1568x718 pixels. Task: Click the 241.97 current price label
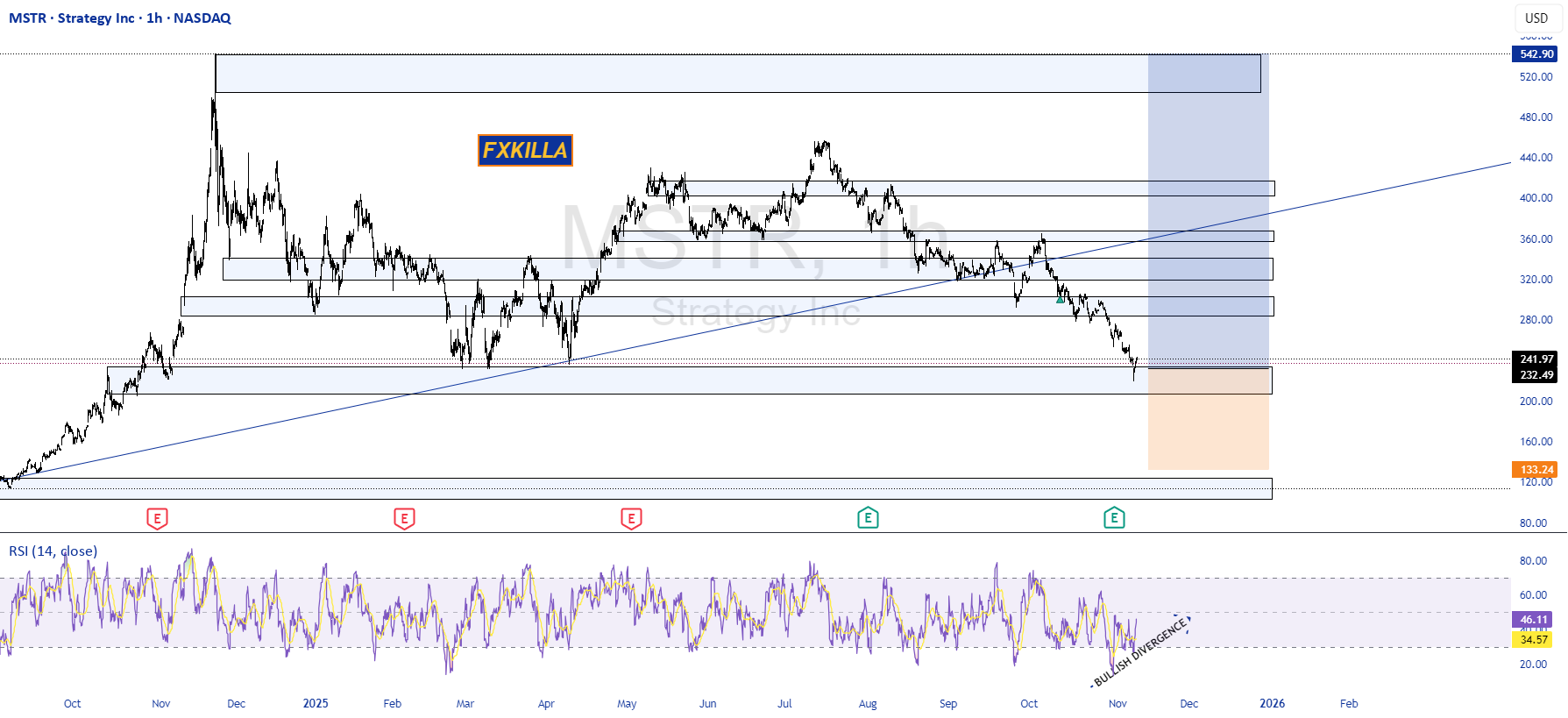pos(1535,359)
